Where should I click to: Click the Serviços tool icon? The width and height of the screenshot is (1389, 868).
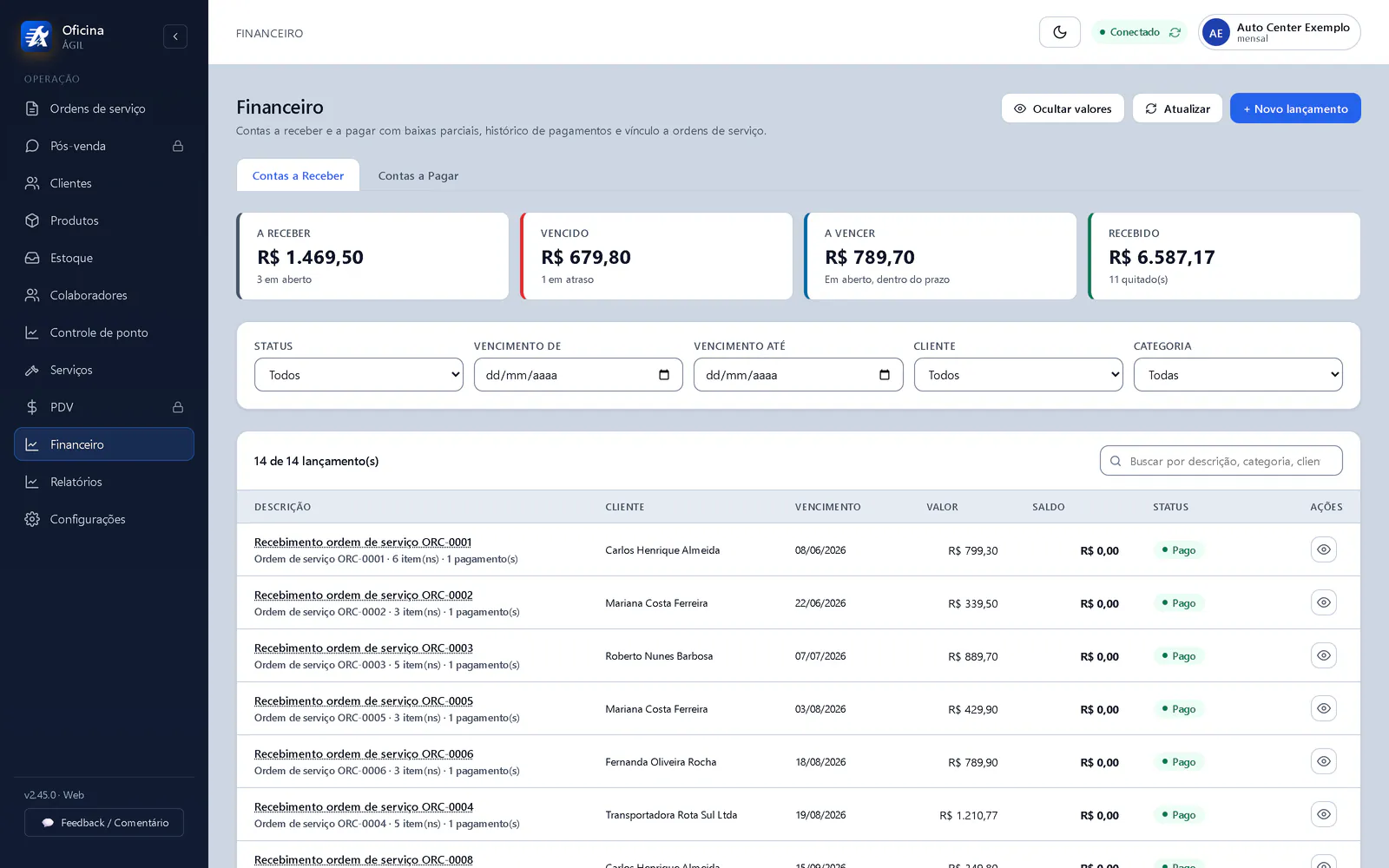tap(32, 370)
